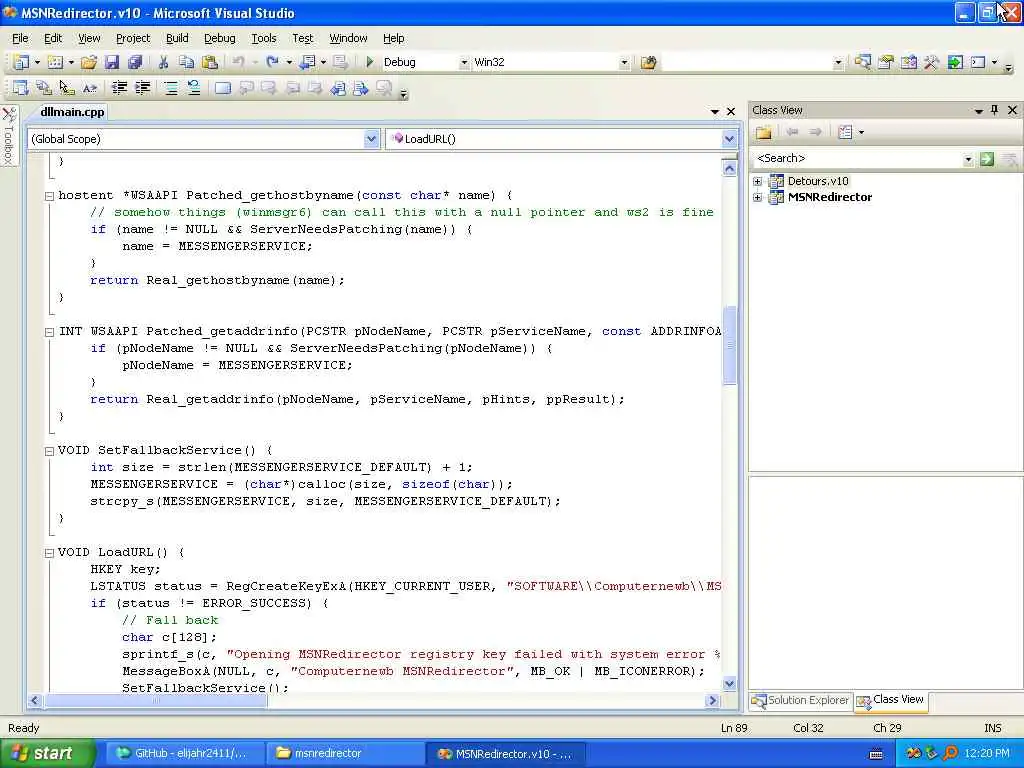Open Solution Explorer from the toolbar icon
1024x768 pixels.
pyautogui.click(x=863, y=62)
